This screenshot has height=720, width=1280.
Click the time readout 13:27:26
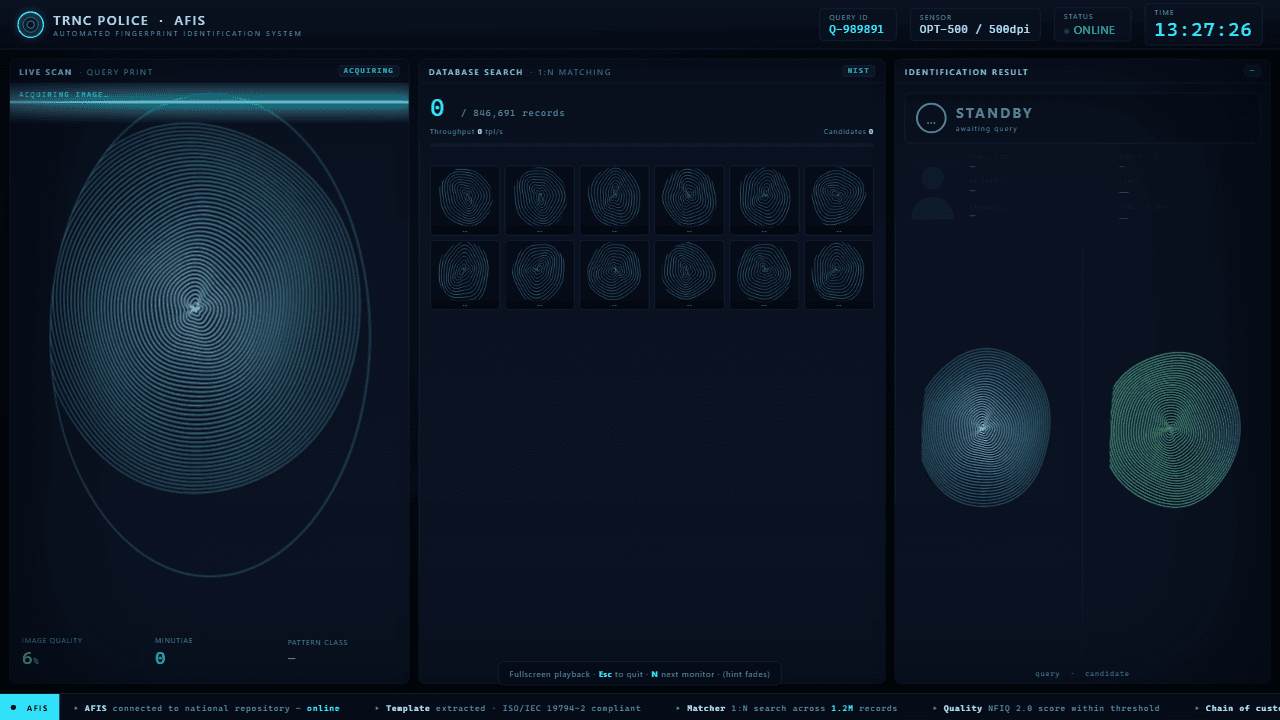tap(1203, 30)
